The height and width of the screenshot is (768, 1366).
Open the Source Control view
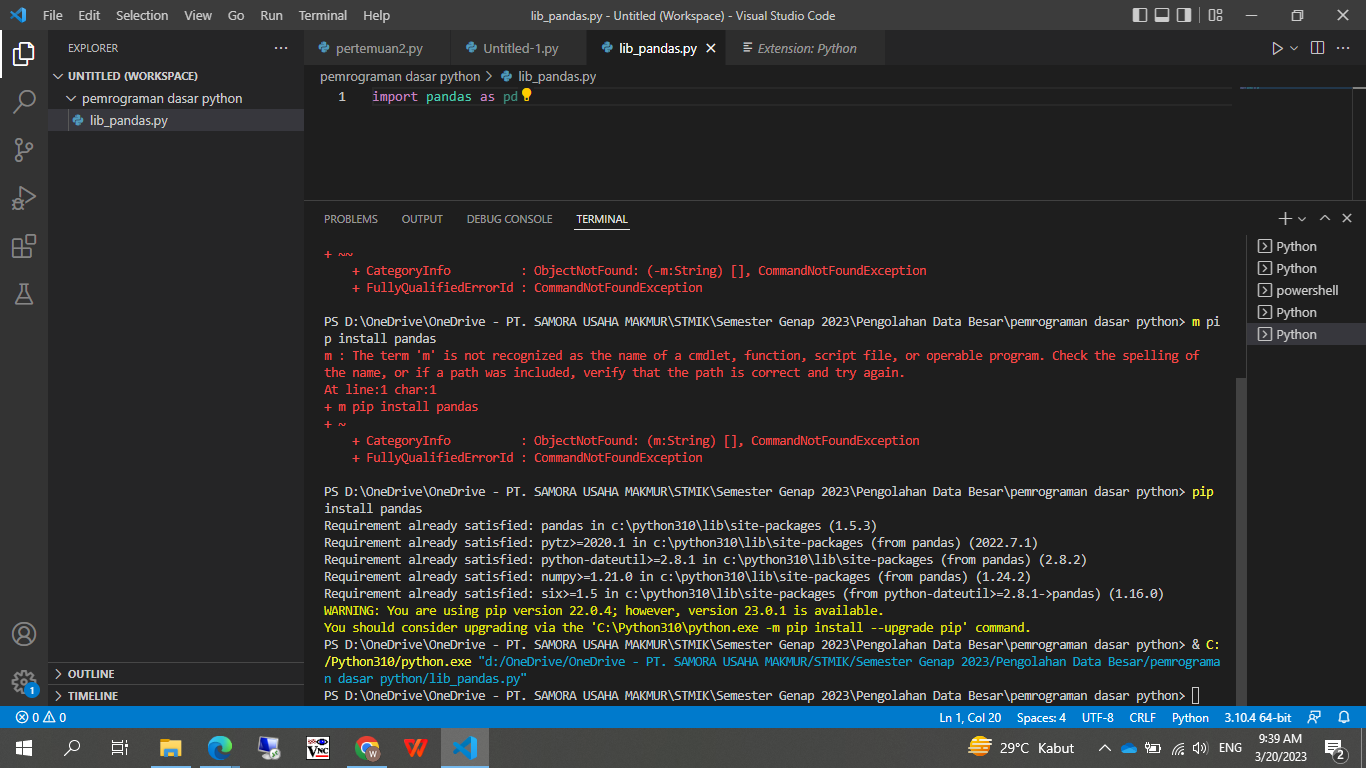24,150
